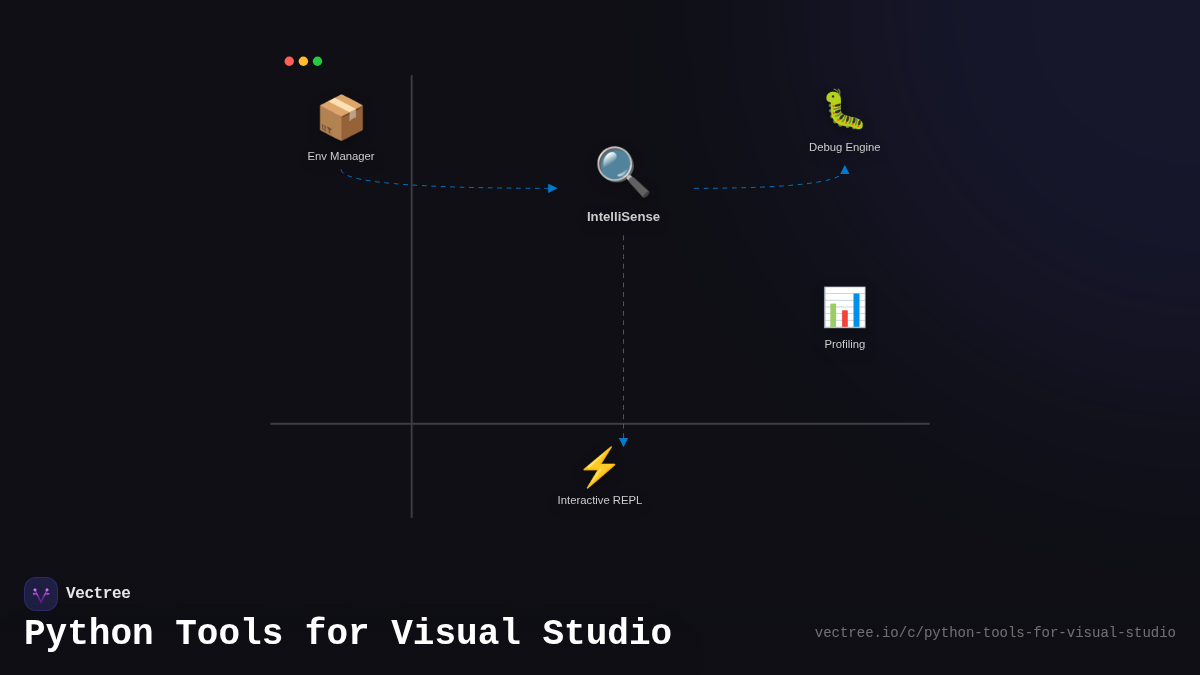Screen dimensions: 1200x675
Task: Toggle the Env Manager label
Action: pyautogui.click(x=340, y=156)
